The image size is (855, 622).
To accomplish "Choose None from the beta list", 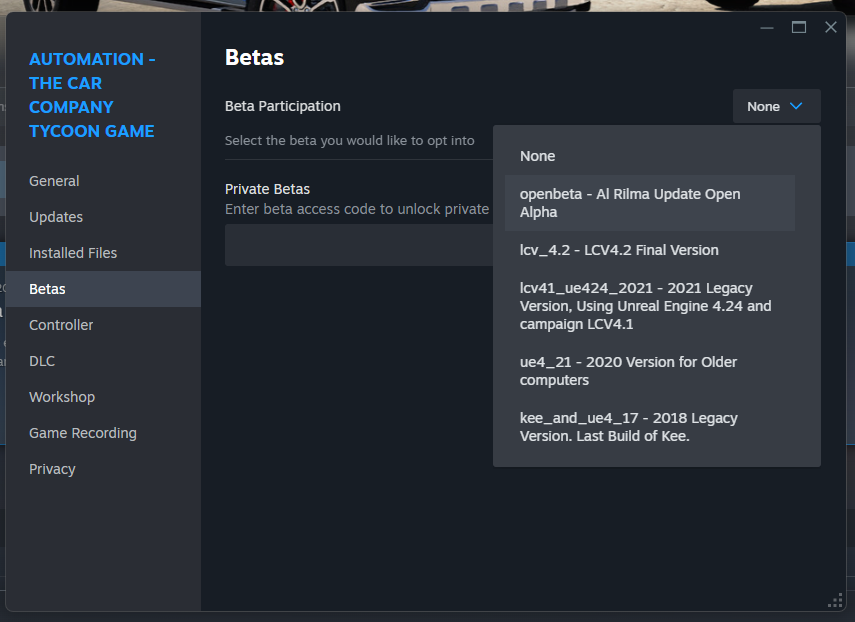I will [649, 156].
